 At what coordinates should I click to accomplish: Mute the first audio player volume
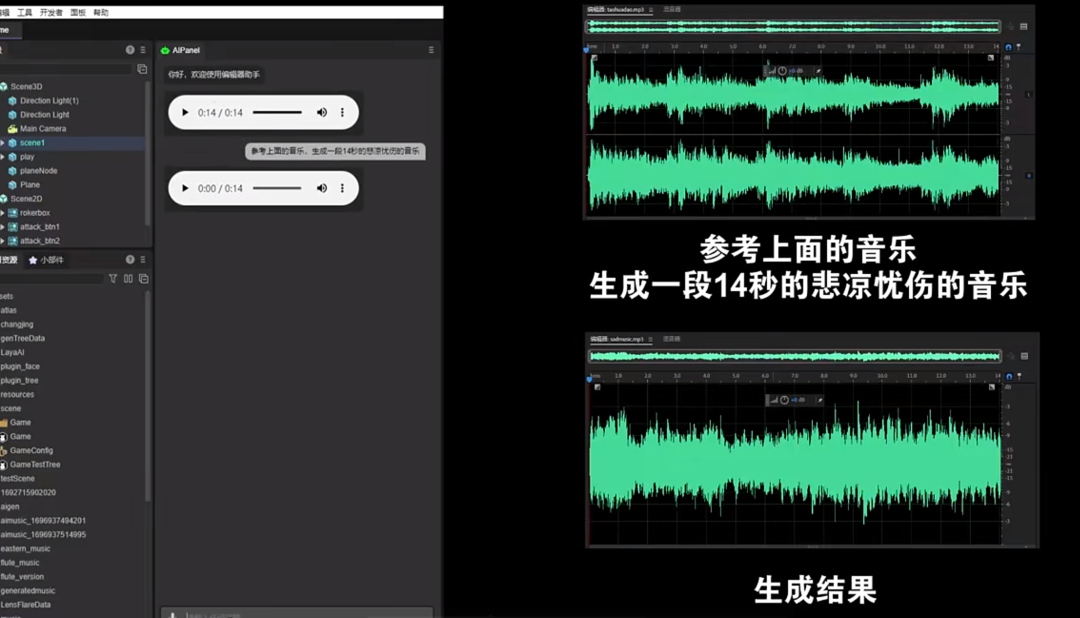tap(322, 112)
